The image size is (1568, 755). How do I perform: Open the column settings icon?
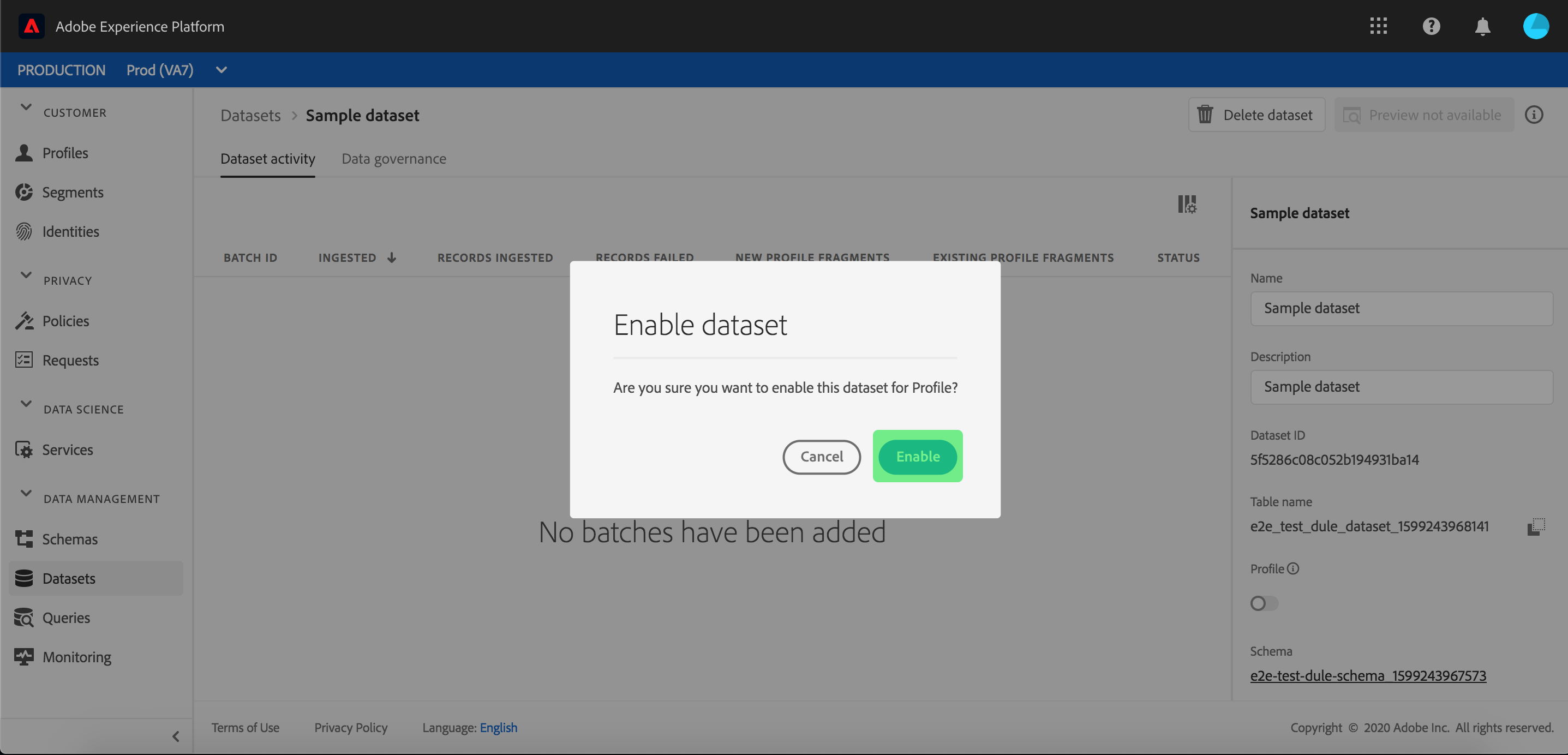tap(1186, 204)
